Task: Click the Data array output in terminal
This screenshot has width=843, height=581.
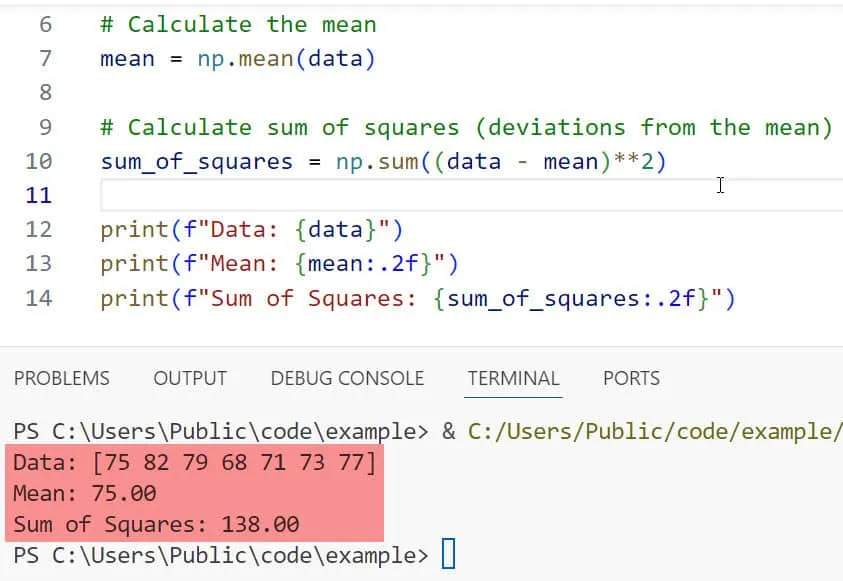Action: point(195,462)
